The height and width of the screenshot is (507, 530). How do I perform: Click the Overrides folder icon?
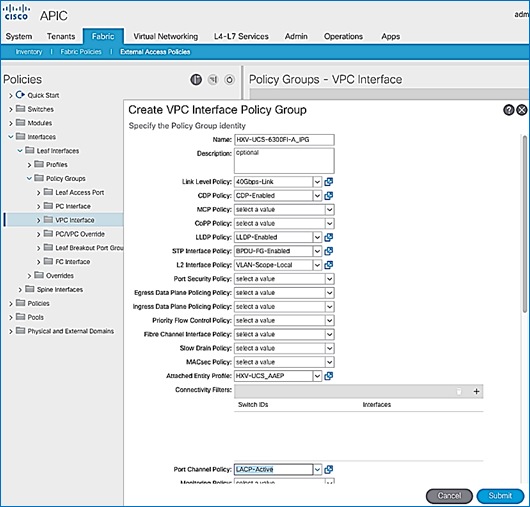pos(39,275)
